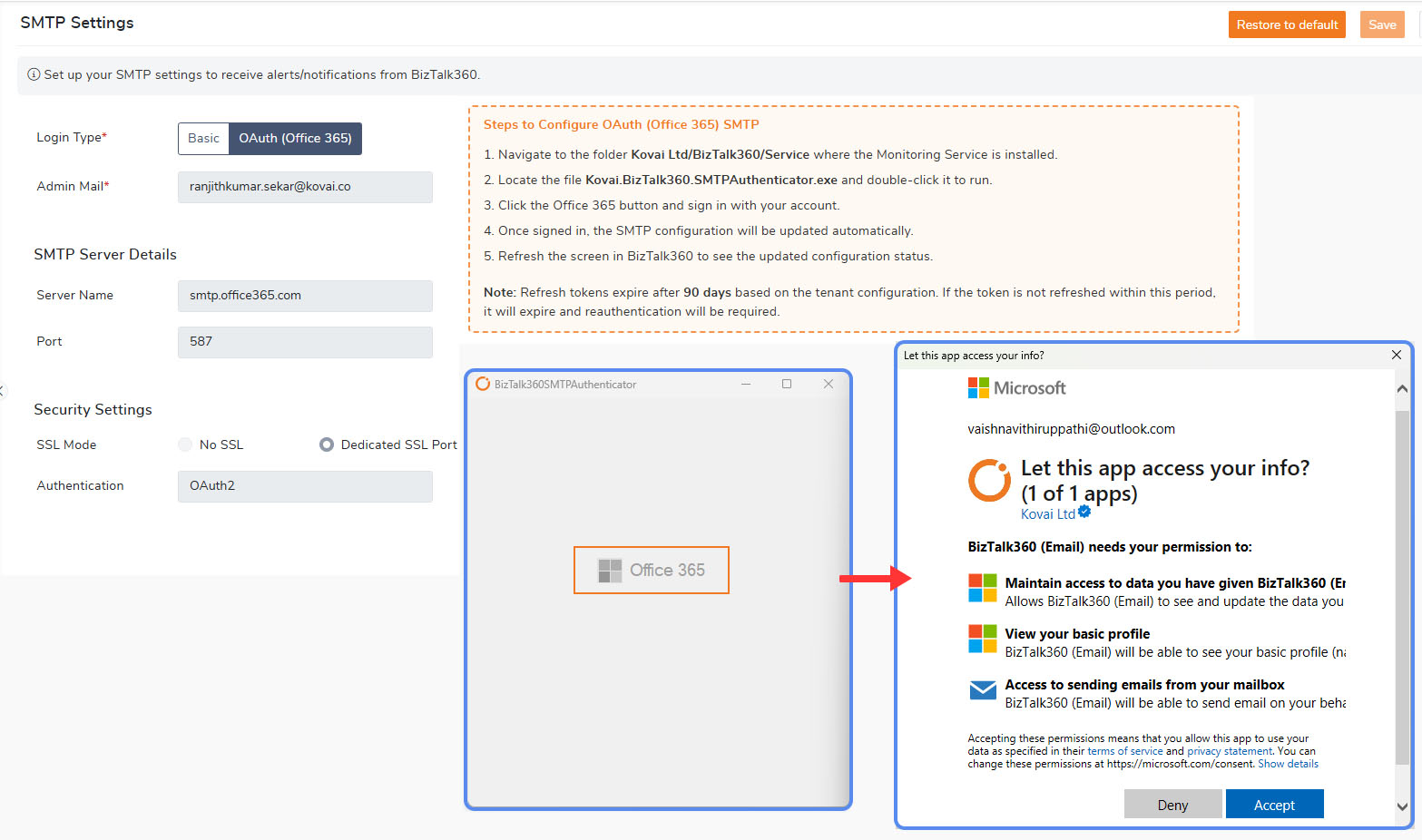Close the 'Let this app access' dialog
Screen dimensions: 1422x840
pos(1396,355)
